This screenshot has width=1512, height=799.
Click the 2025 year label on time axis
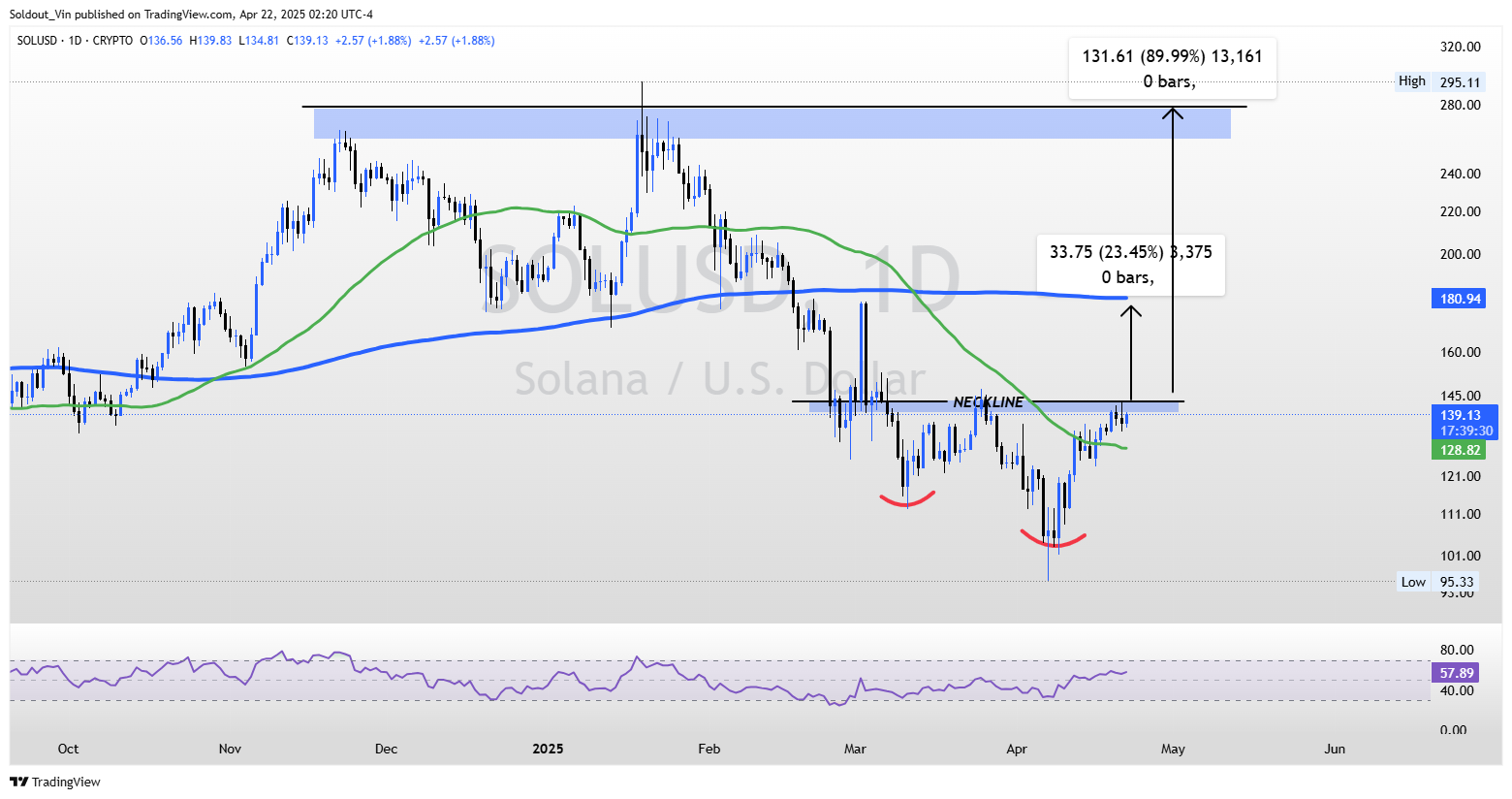pos(548,749)
